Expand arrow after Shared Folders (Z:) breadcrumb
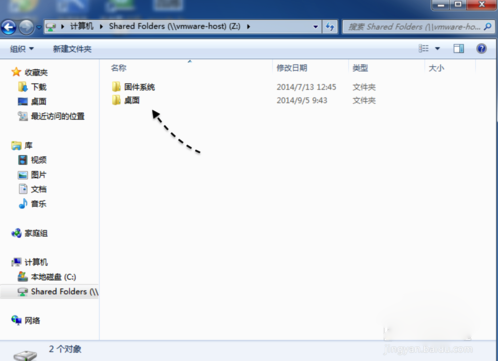498x361 pixels. 248,26
